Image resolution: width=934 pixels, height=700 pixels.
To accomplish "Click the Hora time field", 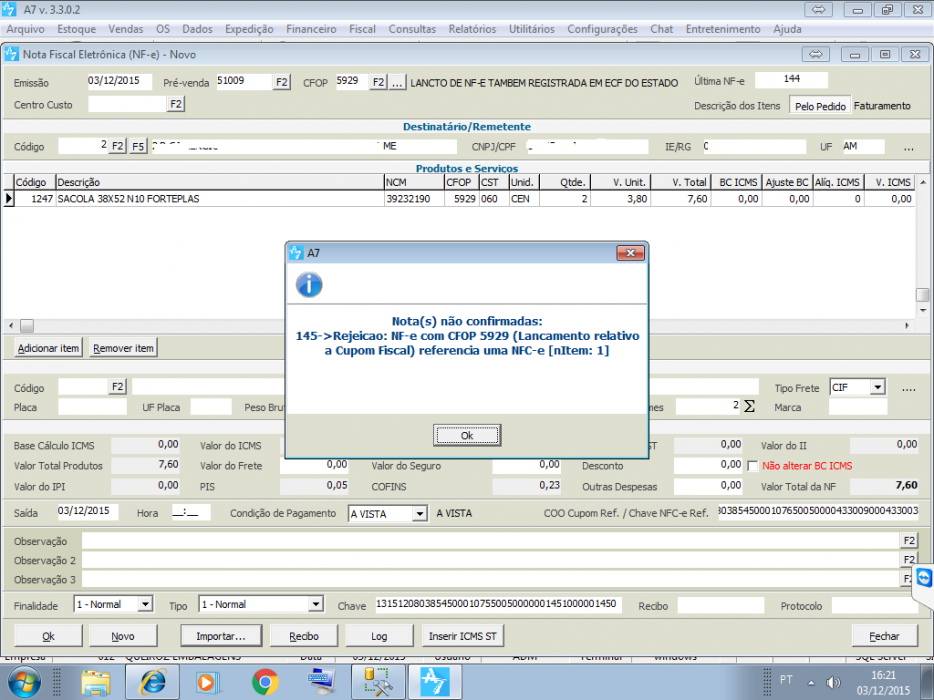I will [x=191, y=512].
